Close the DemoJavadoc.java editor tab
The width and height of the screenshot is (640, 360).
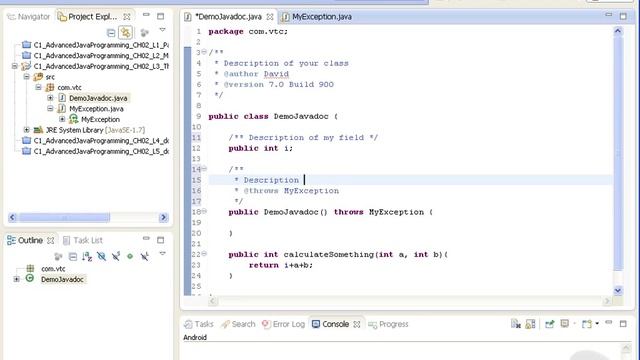[x=270, y=17]
